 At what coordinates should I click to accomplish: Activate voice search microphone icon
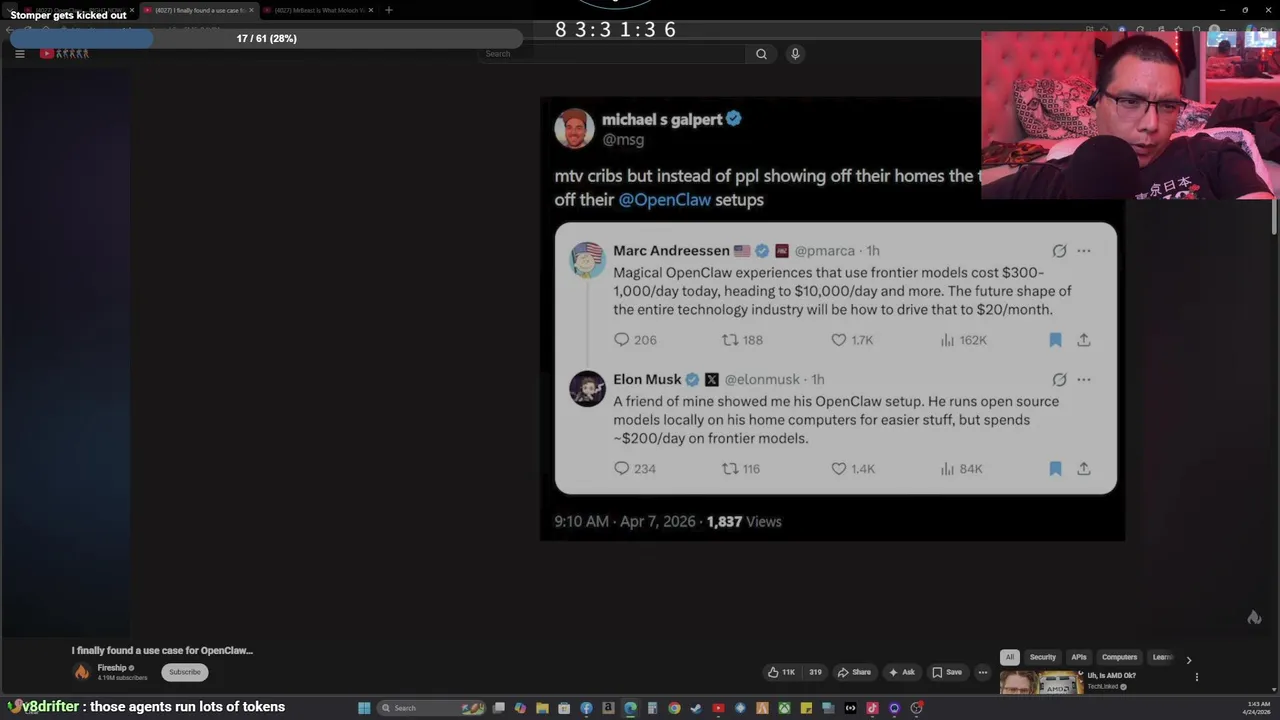point(795,54)
